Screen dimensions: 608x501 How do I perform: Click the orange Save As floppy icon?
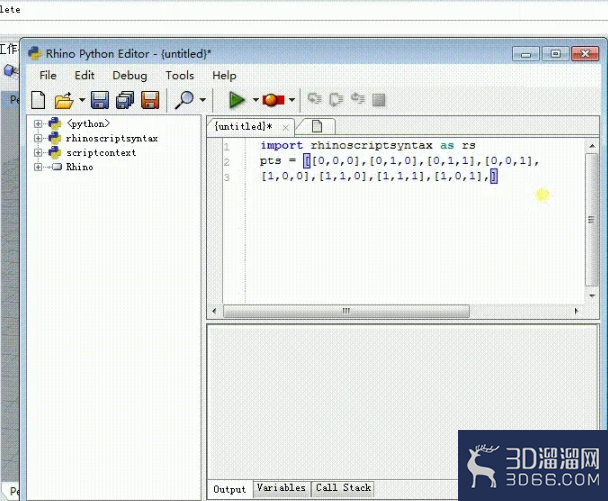pyautogui.click(x=150, y=100)
